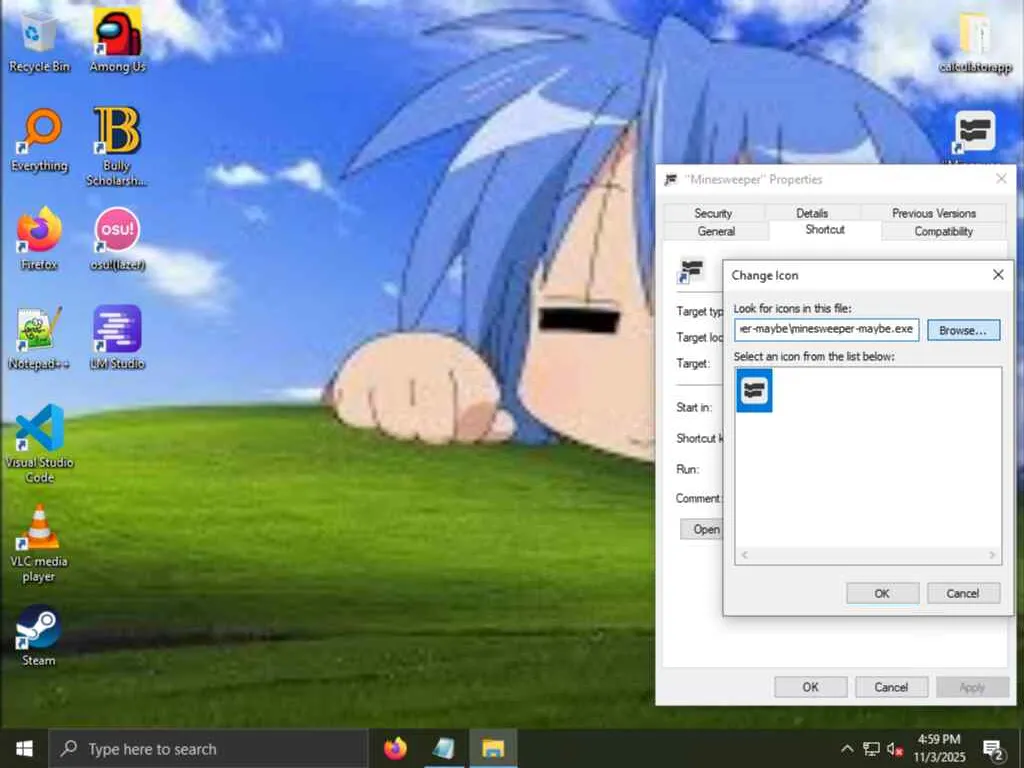Screen dimensions: 1024x768
Task: Click the right arrow of icon list scrollbar
Action: coord(992,555)
